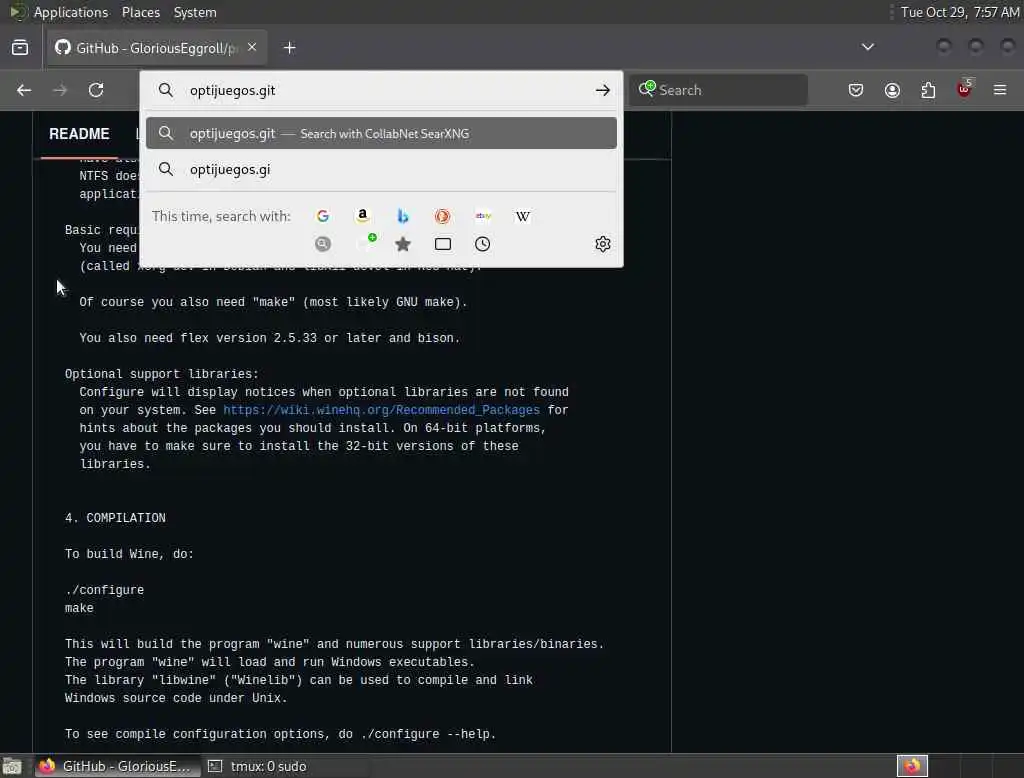The height and width of the screenshot is (778, 1024).
Task: Click the toolbar Search box
Action: pos(718,90)
